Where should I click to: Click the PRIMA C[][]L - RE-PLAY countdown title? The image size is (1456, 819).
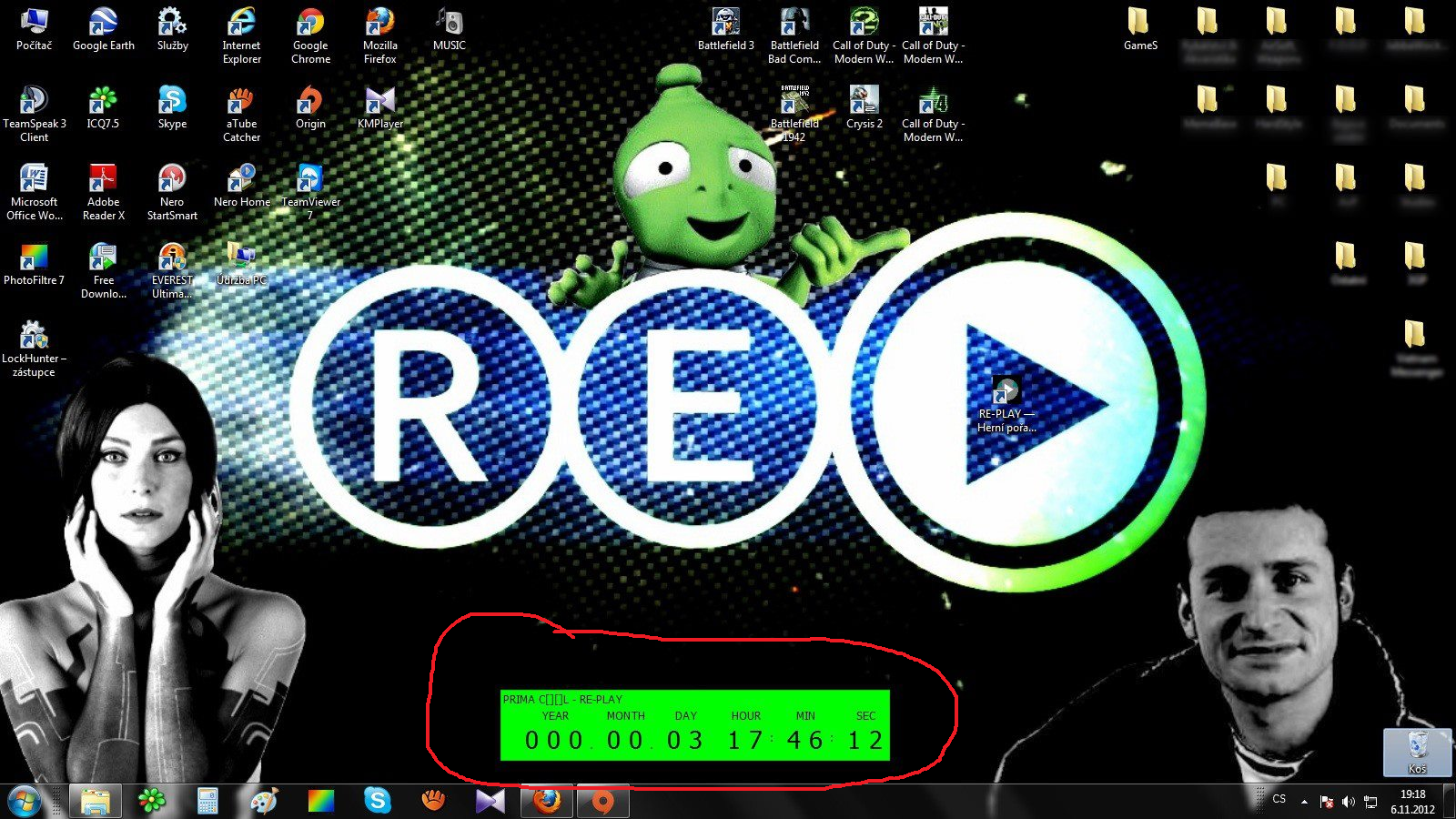coord(562,699)
